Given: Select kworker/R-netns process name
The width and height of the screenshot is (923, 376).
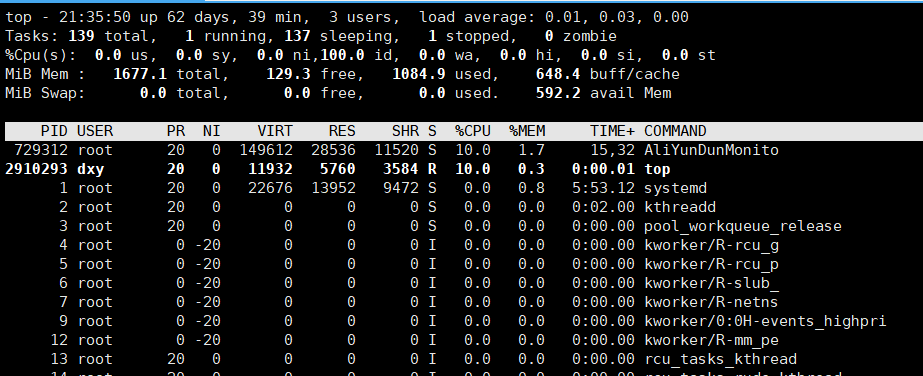Looking at the screenshot, I should tap(711, 302).
